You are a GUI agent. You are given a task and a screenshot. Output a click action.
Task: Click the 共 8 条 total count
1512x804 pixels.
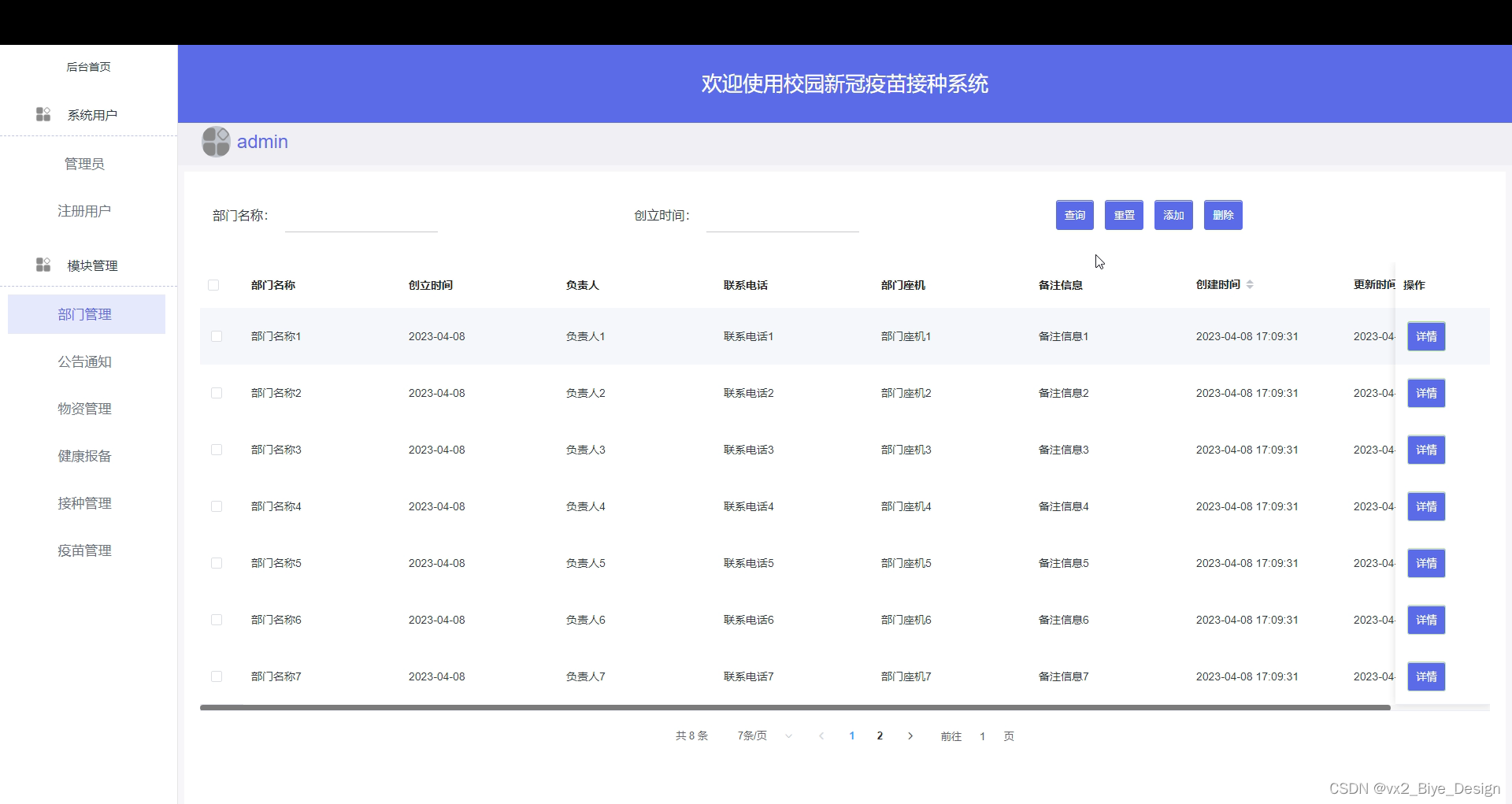(691, 735)
